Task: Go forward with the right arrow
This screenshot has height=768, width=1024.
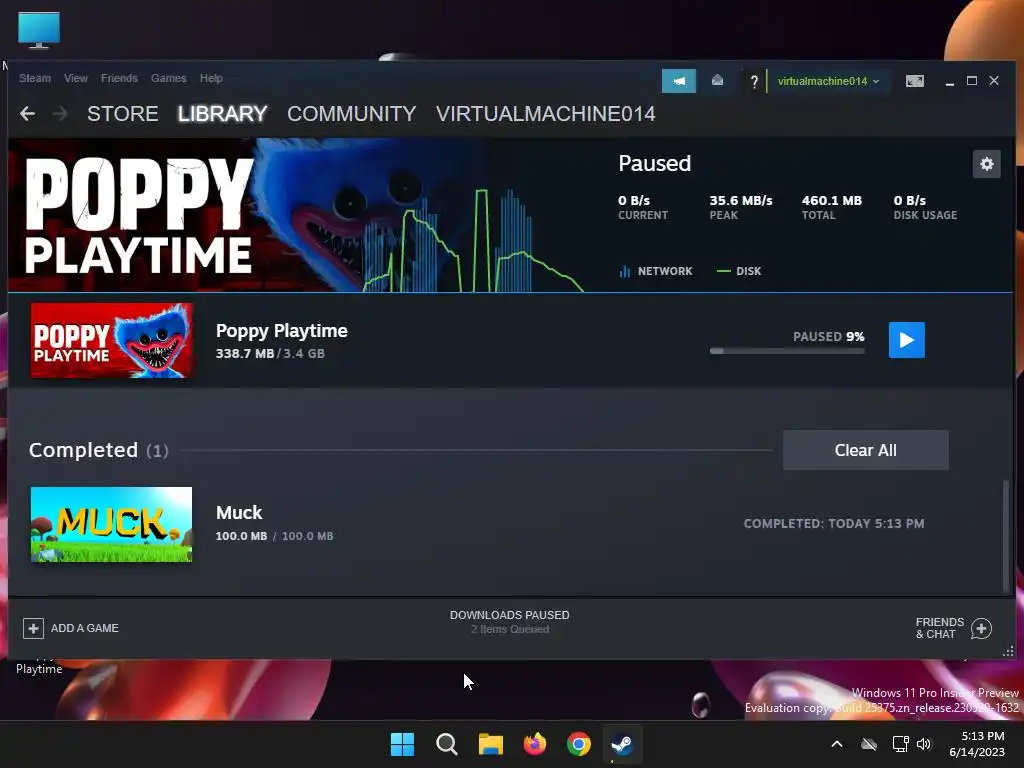Action: 60,114
